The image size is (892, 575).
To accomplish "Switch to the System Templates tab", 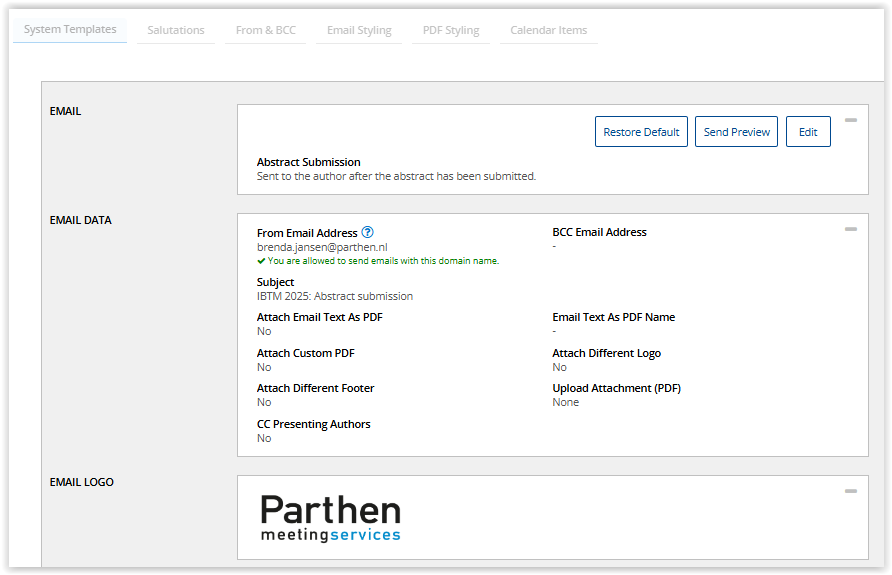I will tap(70, 30).
